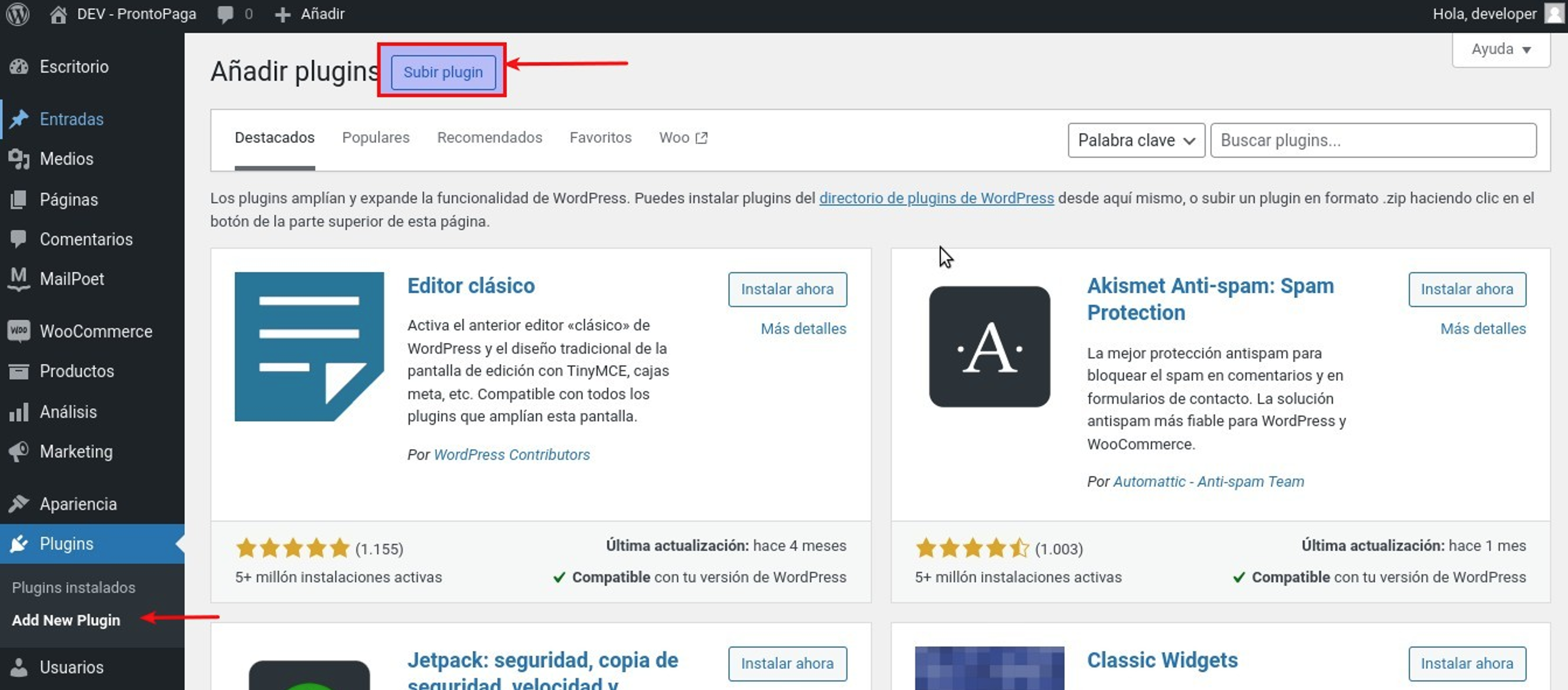Open the Palabra clave dropdown
This screenshot has height=690, width=1568.
(1136, 140)
